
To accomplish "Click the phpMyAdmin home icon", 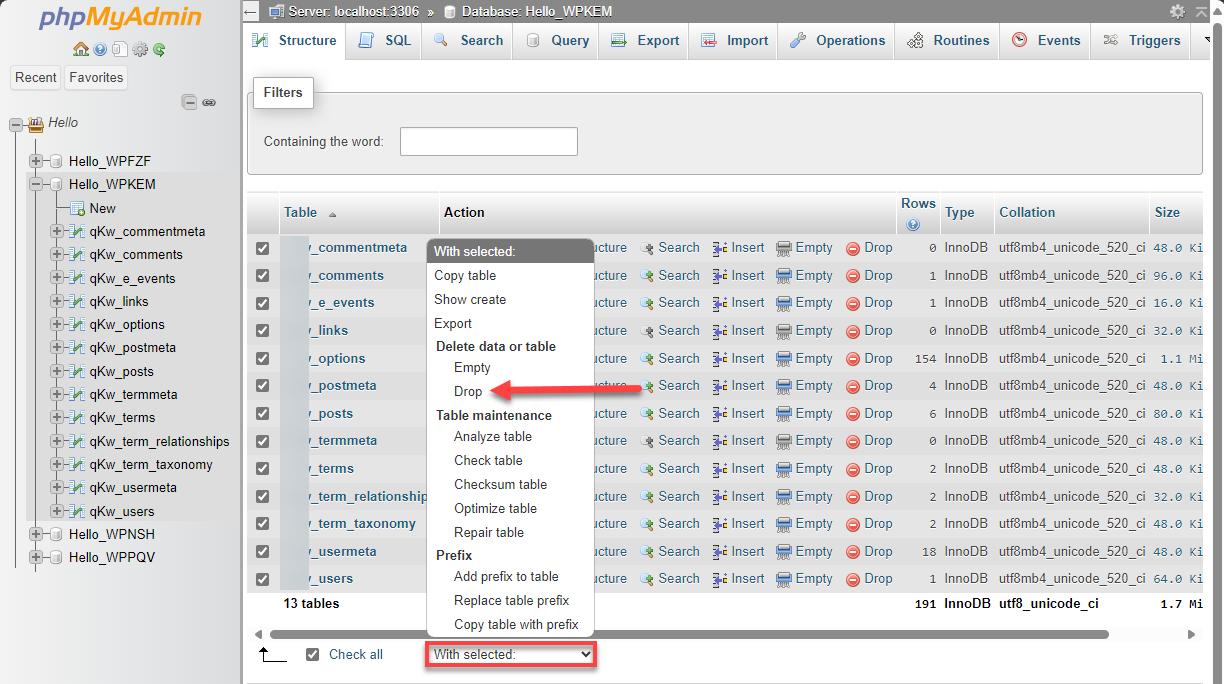I will [81, 49].
